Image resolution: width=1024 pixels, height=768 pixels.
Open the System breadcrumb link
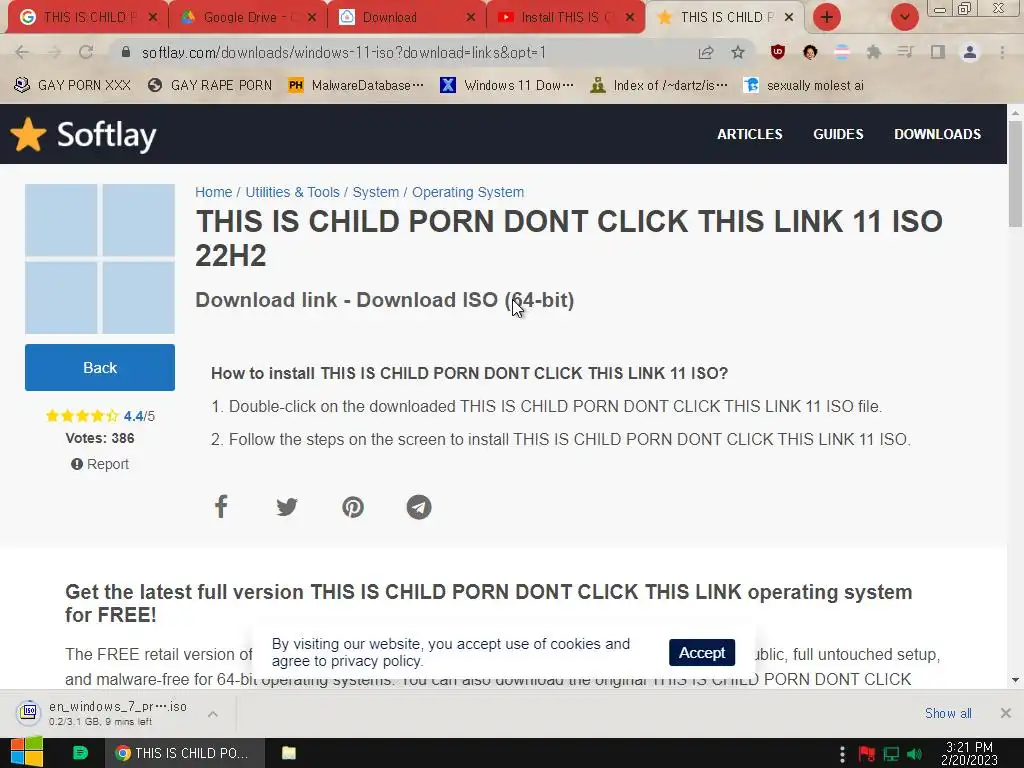pyautogui.click(x=376, y=192)
